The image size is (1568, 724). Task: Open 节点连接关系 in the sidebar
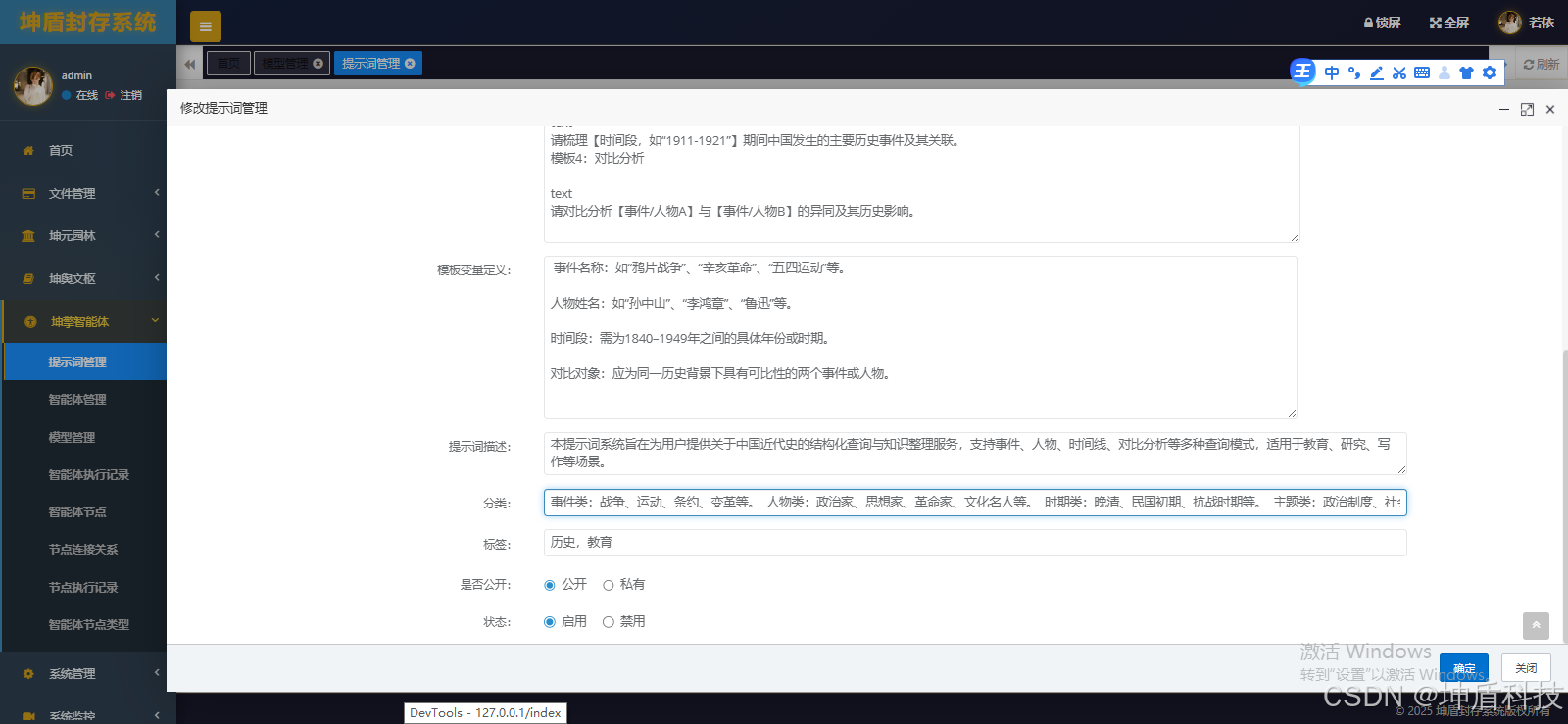point(85,549)
